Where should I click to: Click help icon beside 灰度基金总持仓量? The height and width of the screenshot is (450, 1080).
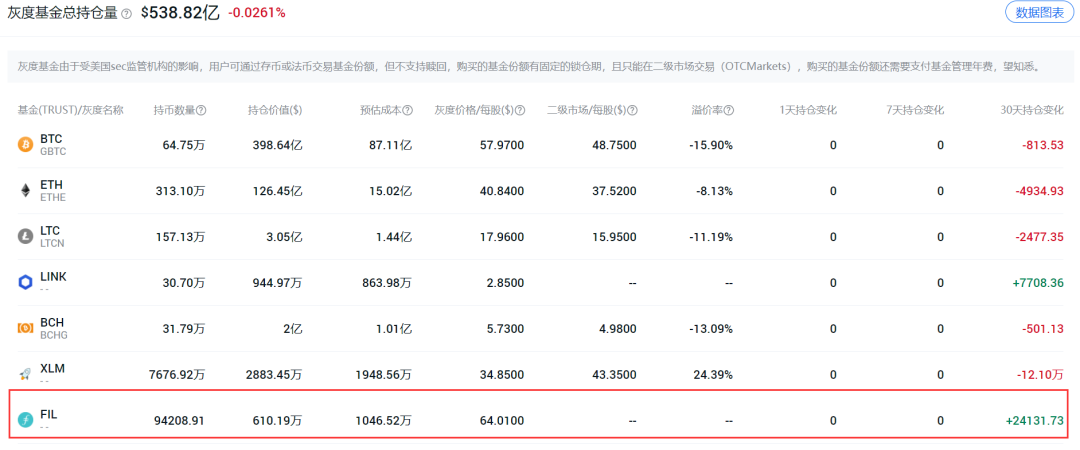coord(126,14)
